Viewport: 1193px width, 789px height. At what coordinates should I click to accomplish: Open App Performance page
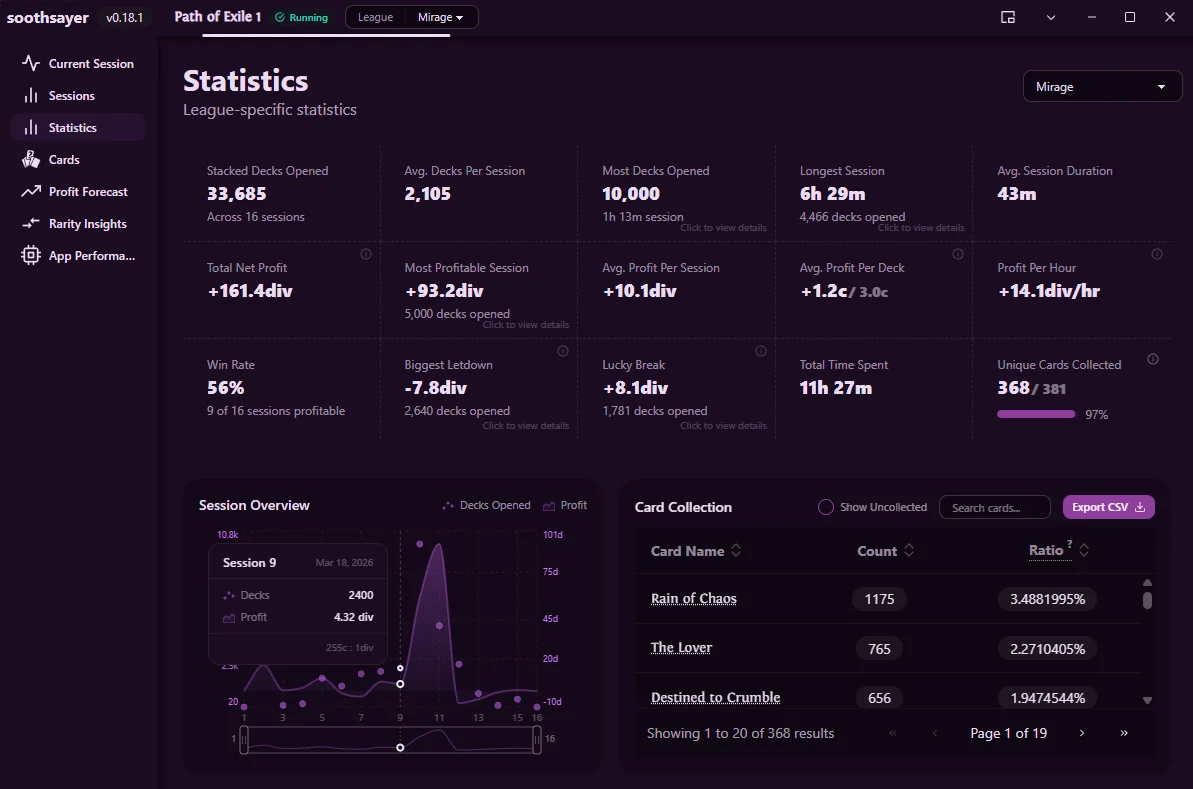(x=78, y=256)
